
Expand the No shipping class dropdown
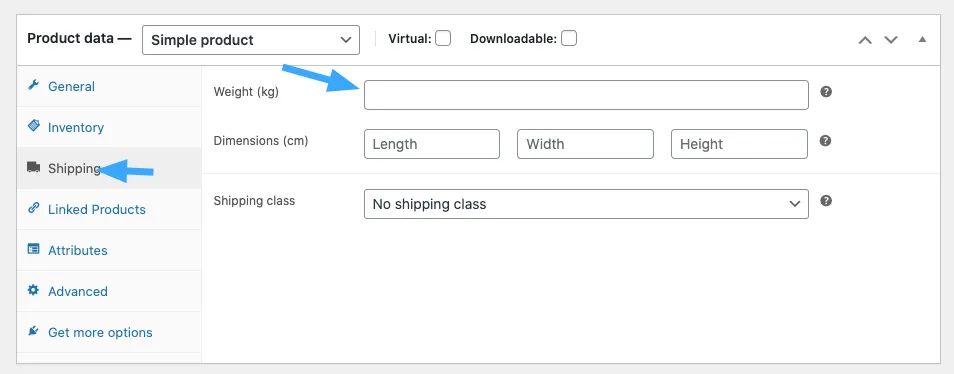(x=586, y=204)
